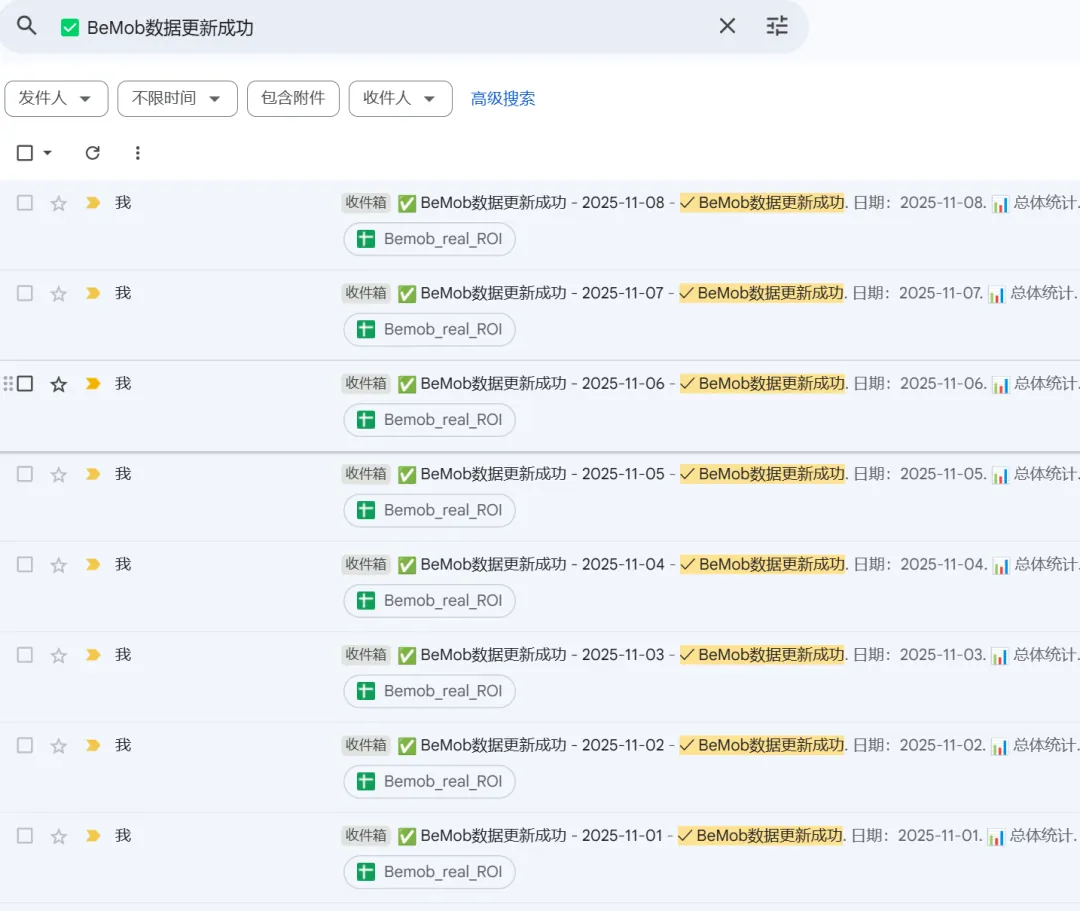1080x911 pixels.
Task: Star the 2025-11-02 email
Action: click(59, 746)
